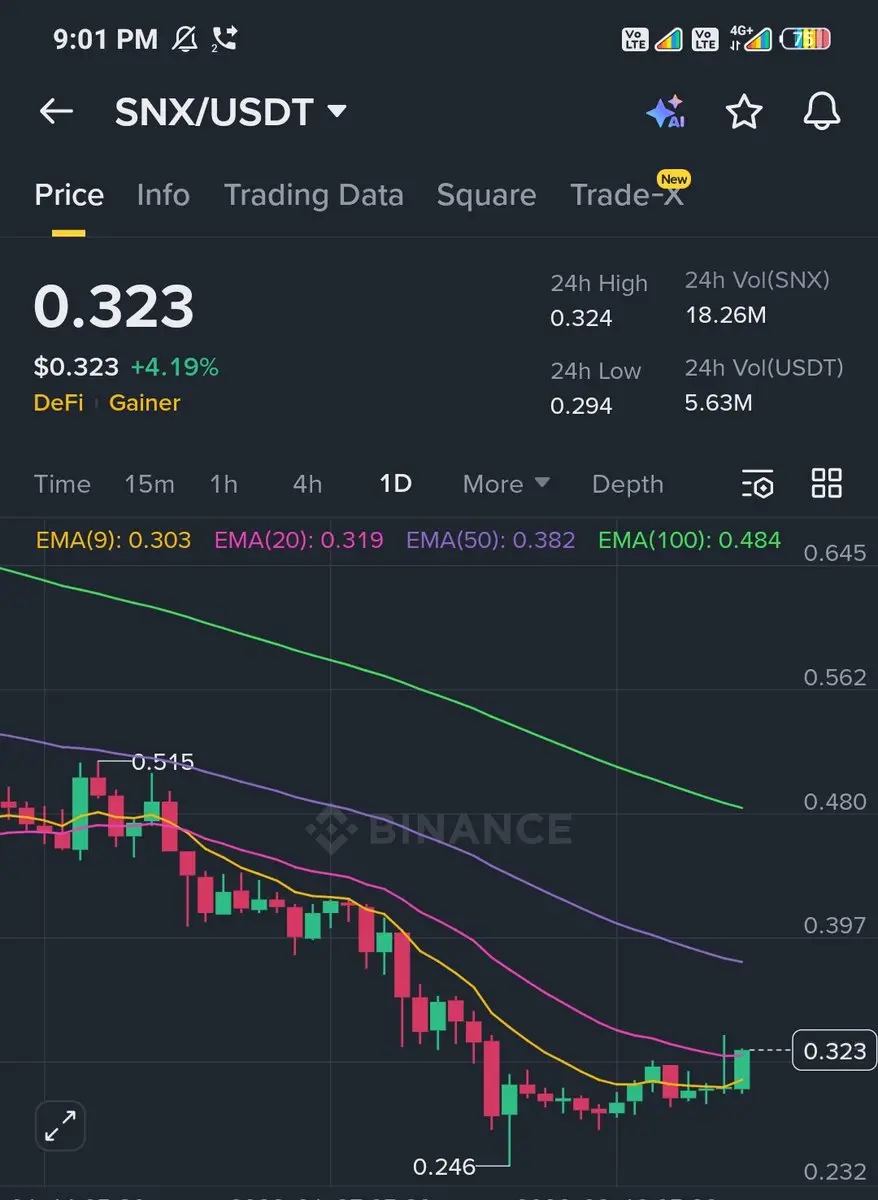Tap the call status bar icon
The height and width of the screenshot is (1200, 878).
pyautogui.click(x=224, y=39)
